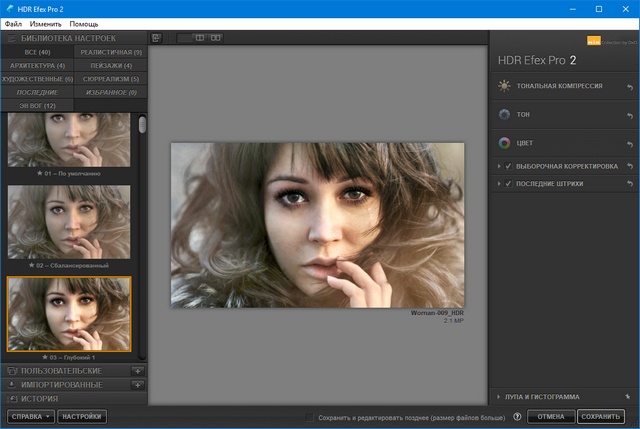
Task: Expand the История section
Action: pos(39,398)
